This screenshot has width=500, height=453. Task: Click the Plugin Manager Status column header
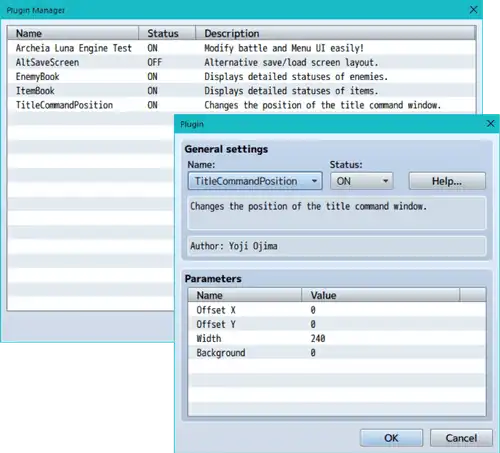click(167, 33)
